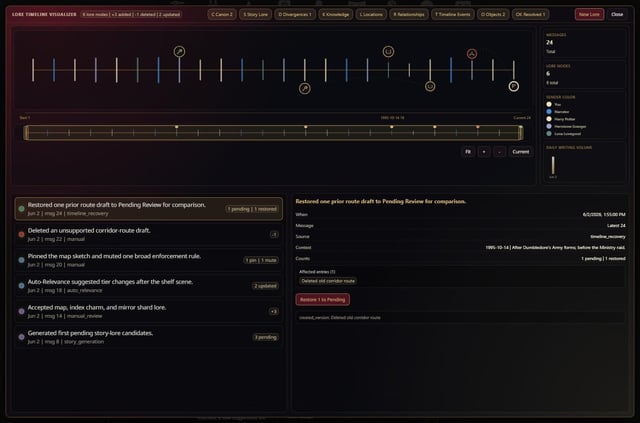Select the You sender color swatch
The height and width of the screenshot is (423, 640).
[x=549, y=104]
